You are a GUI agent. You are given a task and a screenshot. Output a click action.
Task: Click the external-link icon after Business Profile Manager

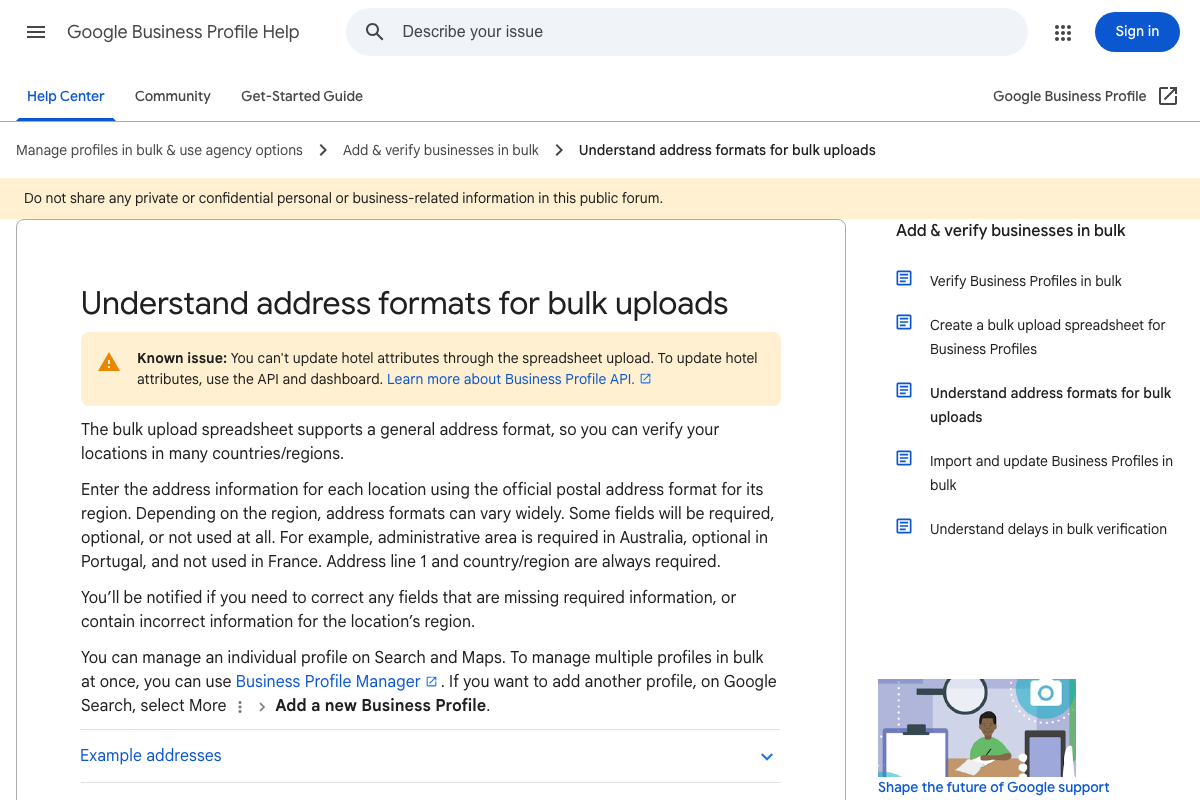432,681
